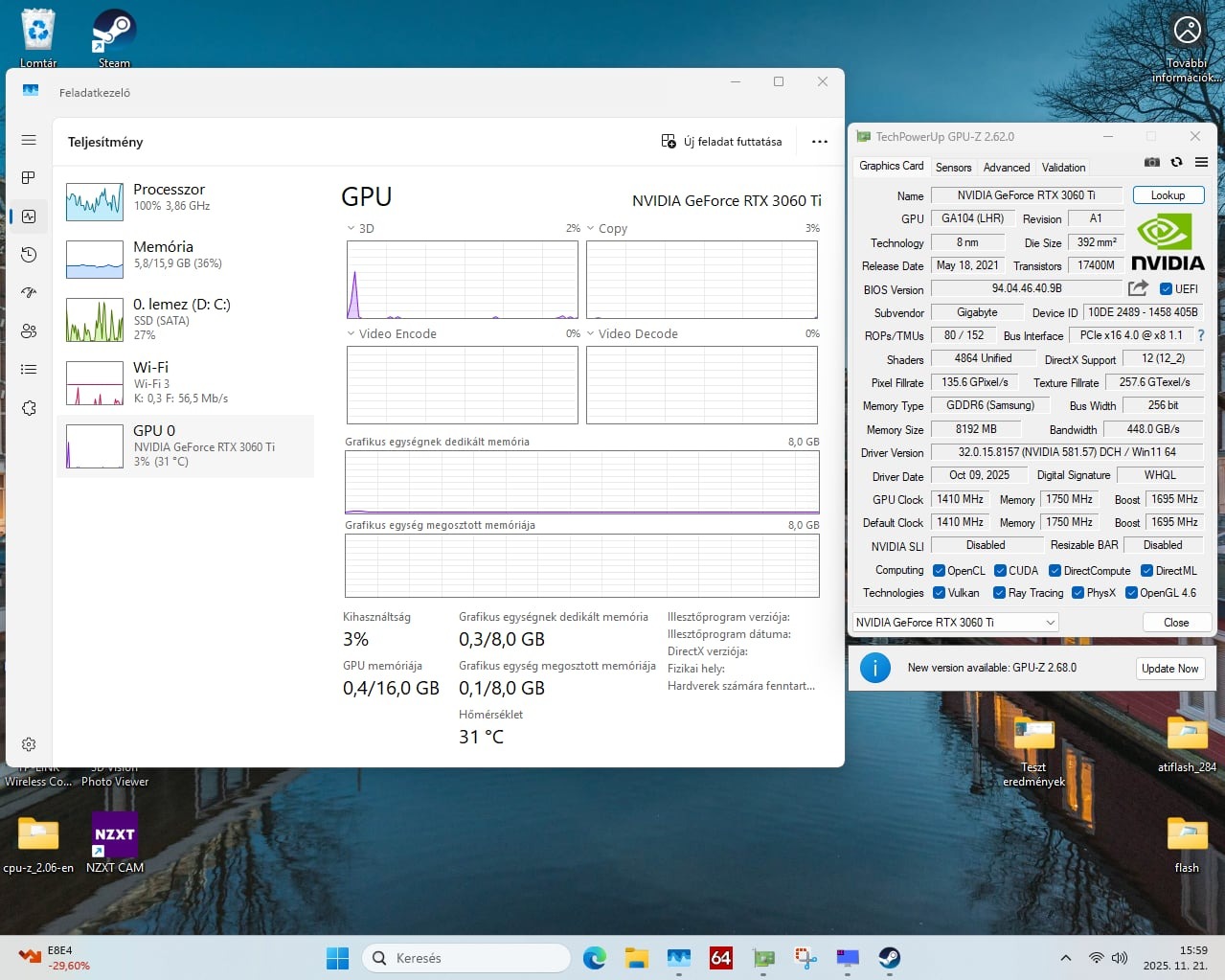Click Bus Interface question mark help
The height and width of the screenshot is (980, 1225).
coord(1201,335)
